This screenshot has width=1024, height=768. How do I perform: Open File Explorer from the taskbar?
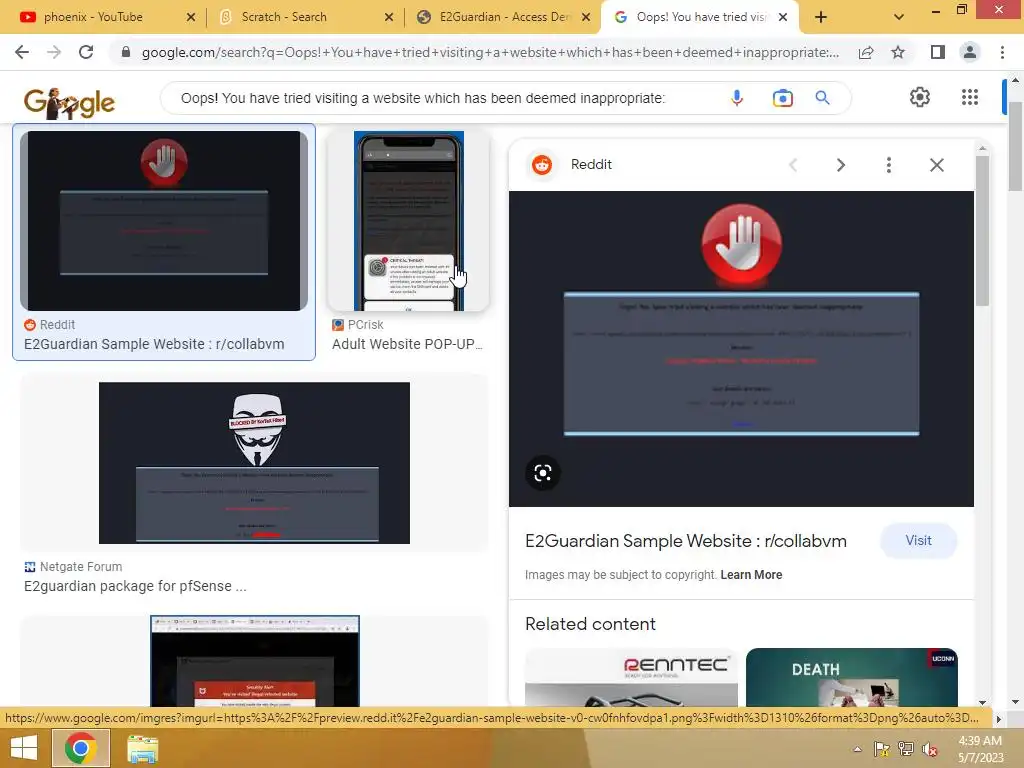pos(142,749)
